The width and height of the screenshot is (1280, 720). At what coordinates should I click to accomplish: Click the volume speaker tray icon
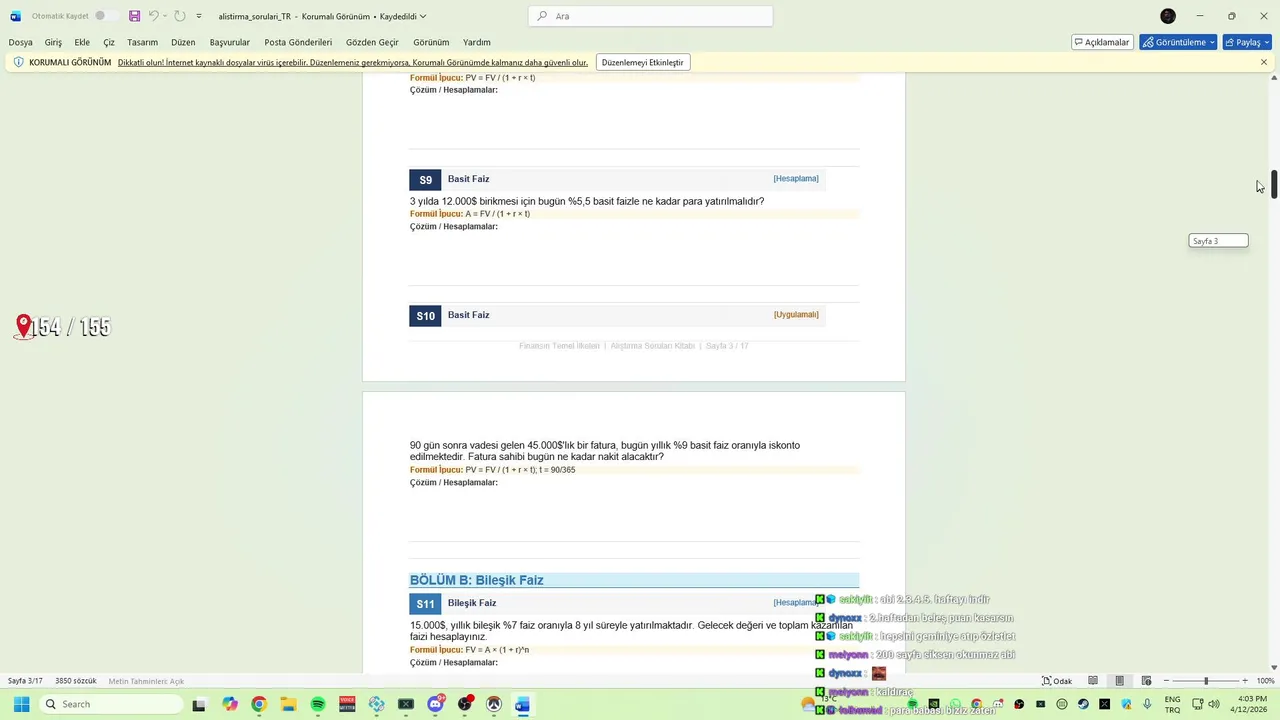click(x=1214, y=704)
